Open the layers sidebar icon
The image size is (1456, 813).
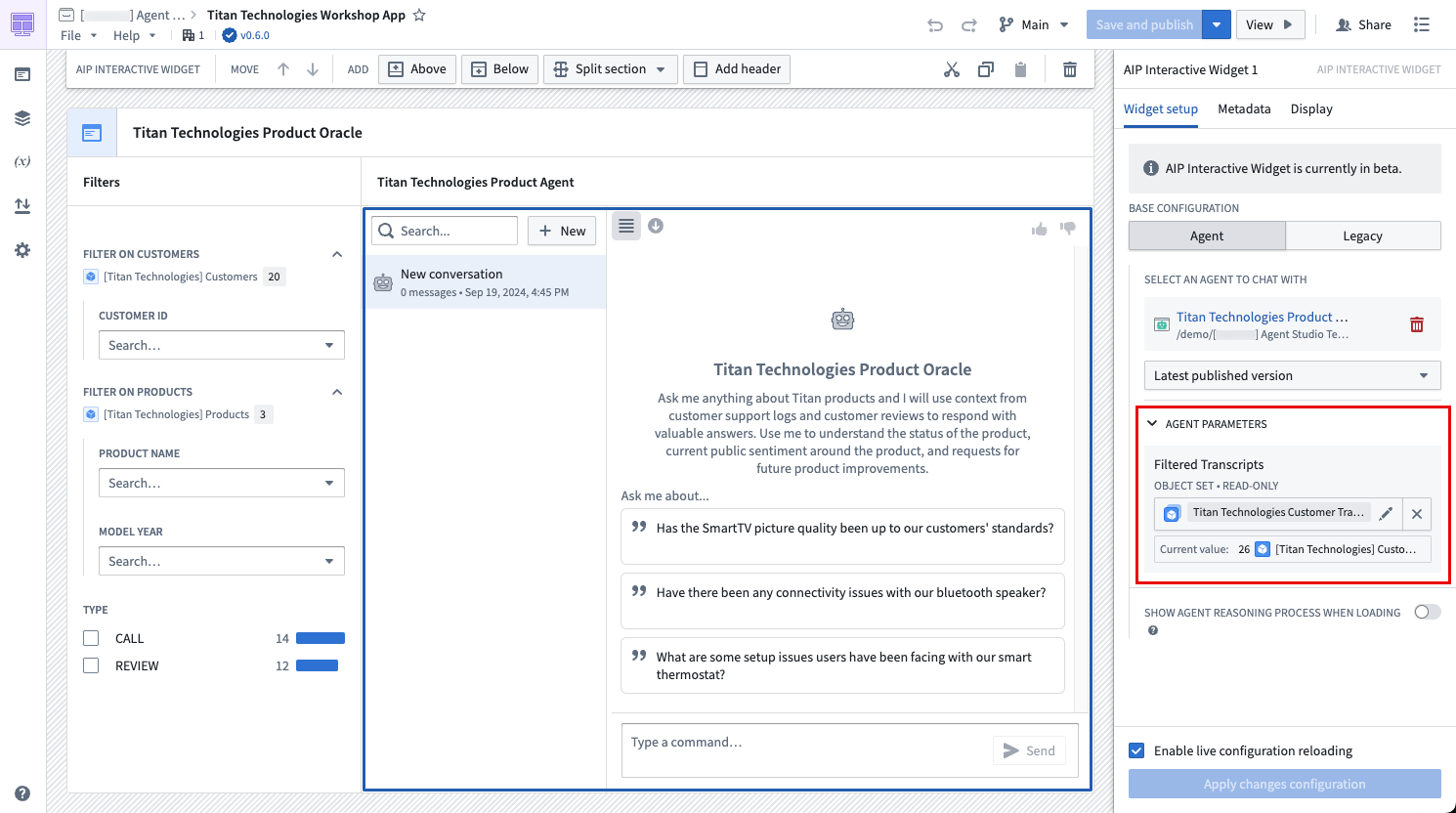(x=22, y=118)
